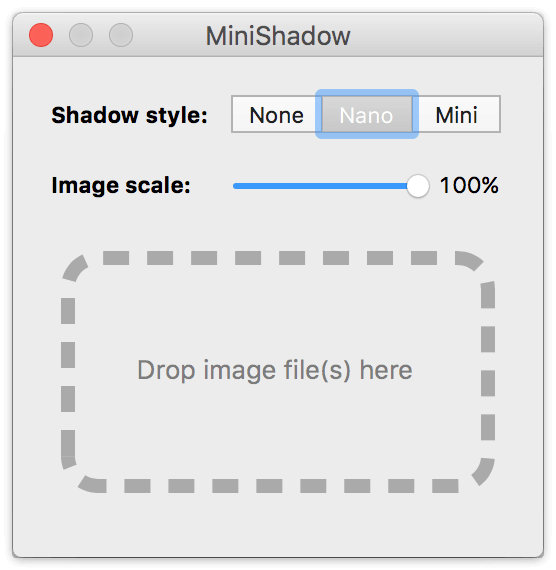Click the grayed-out minimize window button
This screenshot has height=570, width=556.
coord(81,35)
